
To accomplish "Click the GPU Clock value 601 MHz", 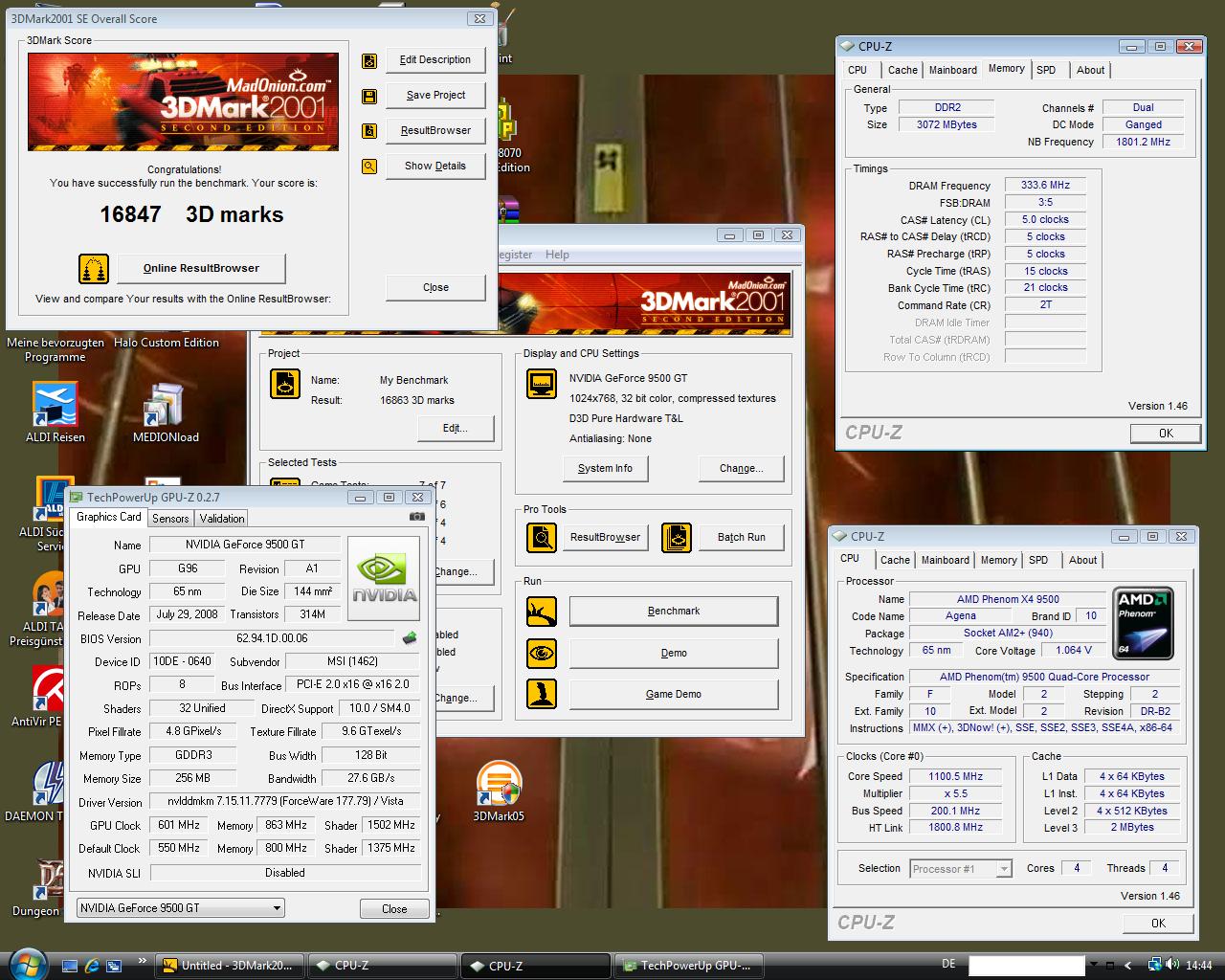I will [179, 825].
